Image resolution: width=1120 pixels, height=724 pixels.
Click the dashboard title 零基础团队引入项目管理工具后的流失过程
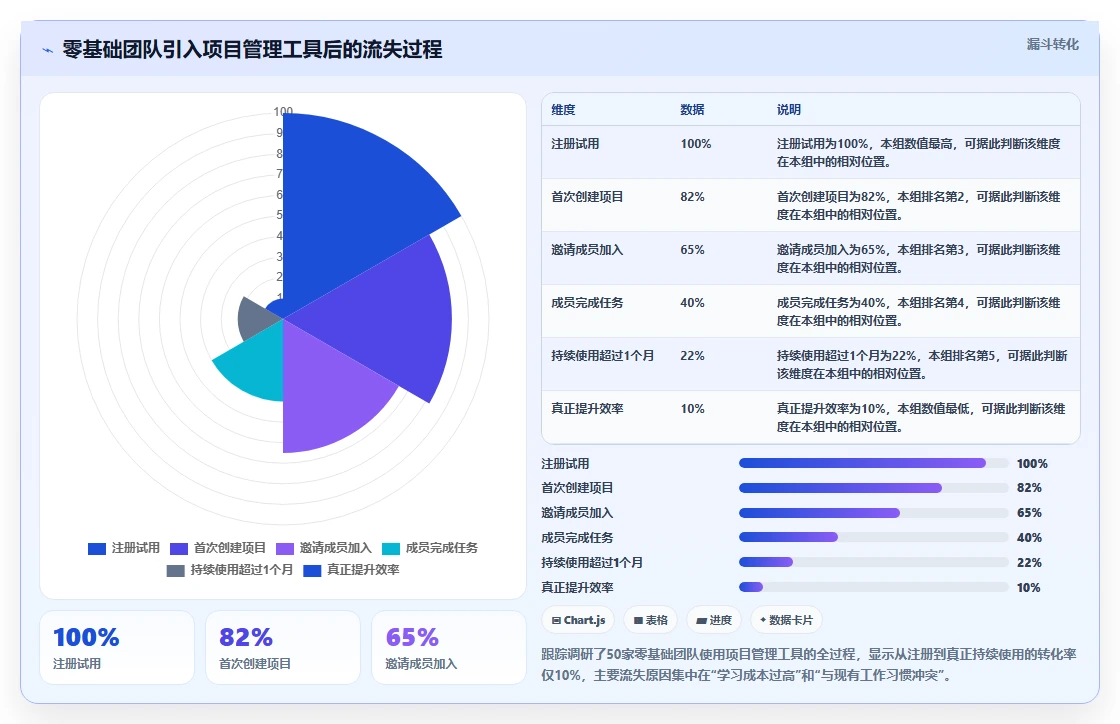point(252,49)
